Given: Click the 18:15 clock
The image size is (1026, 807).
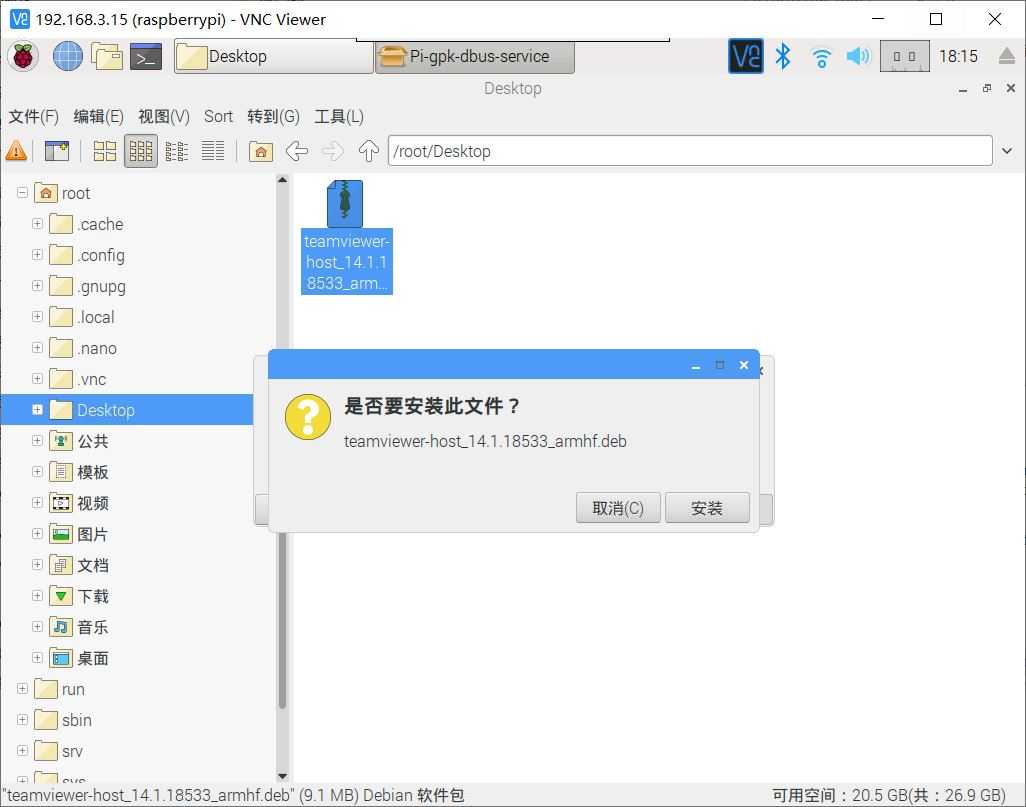Looking at the screenshot, I should (x=958, y=56).
